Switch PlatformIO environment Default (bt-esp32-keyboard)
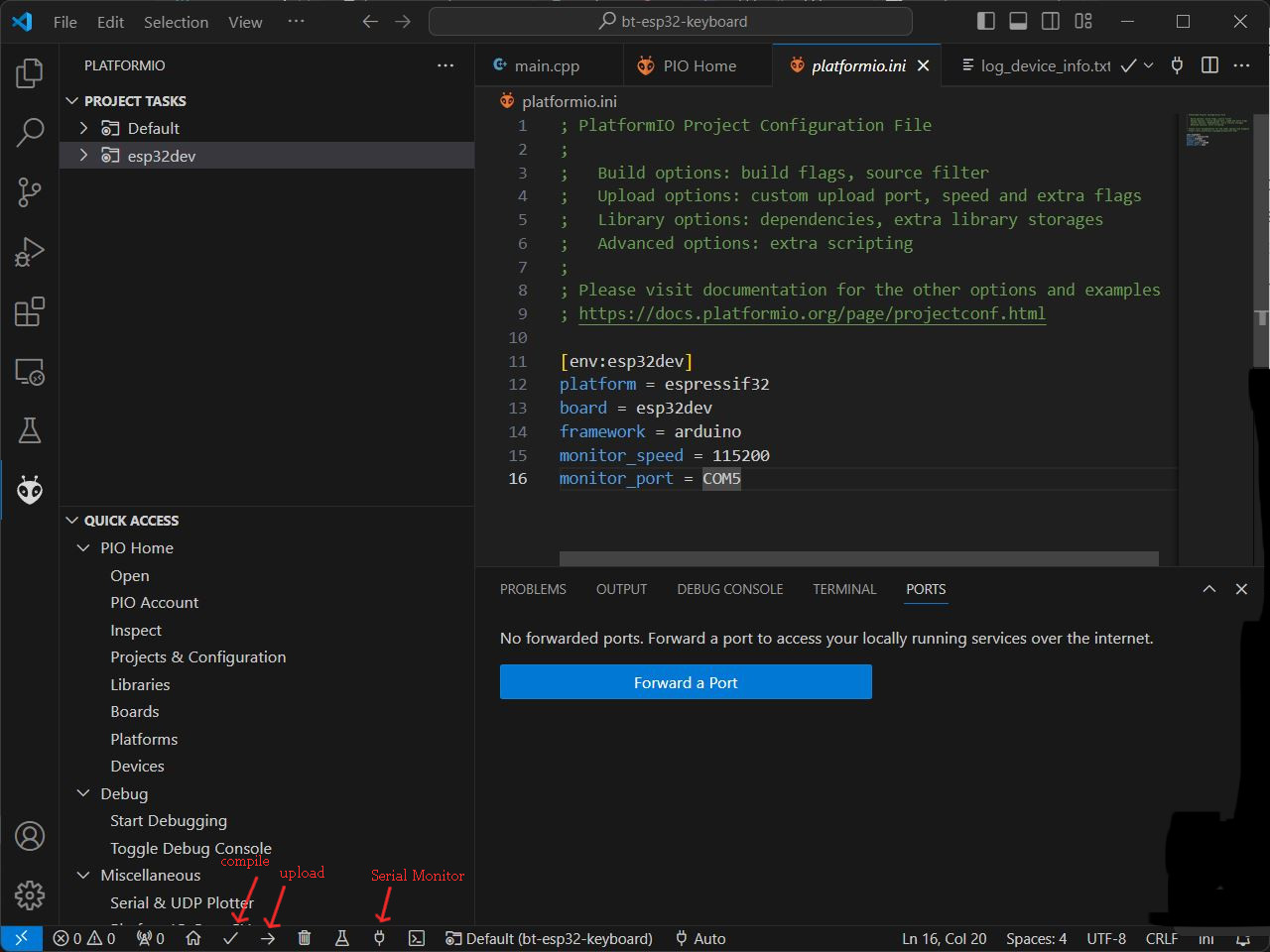 [549, 938]
